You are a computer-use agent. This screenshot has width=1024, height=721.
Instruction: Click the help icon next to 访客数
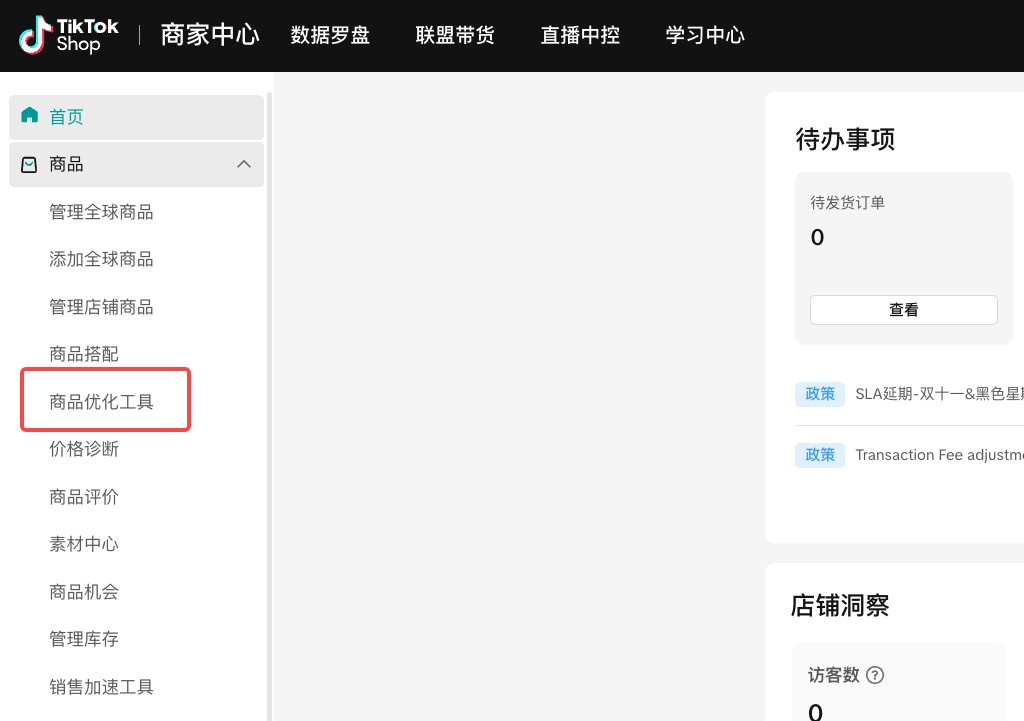click(x=875, y=675)
